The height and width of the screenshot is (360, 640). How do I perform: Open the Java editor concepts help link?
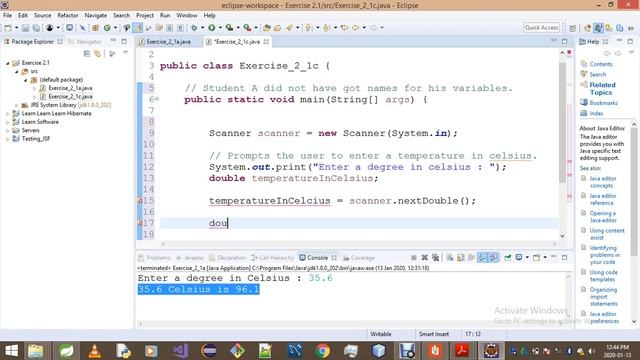tap(603, 182)
